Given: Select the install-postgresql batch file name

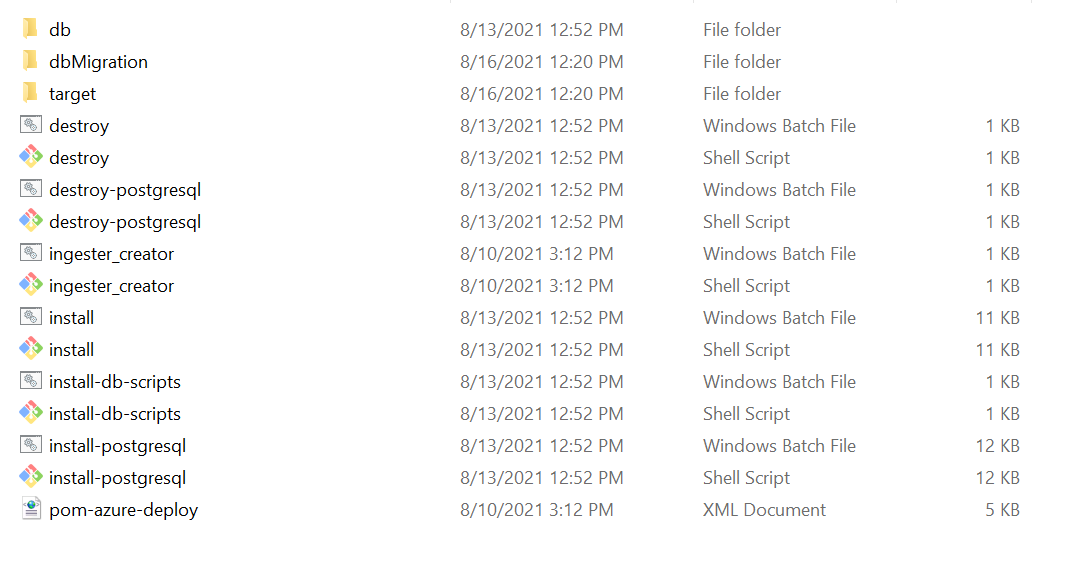Looking at the screenshot, I should pyautogui.click(x=117, y=446).
